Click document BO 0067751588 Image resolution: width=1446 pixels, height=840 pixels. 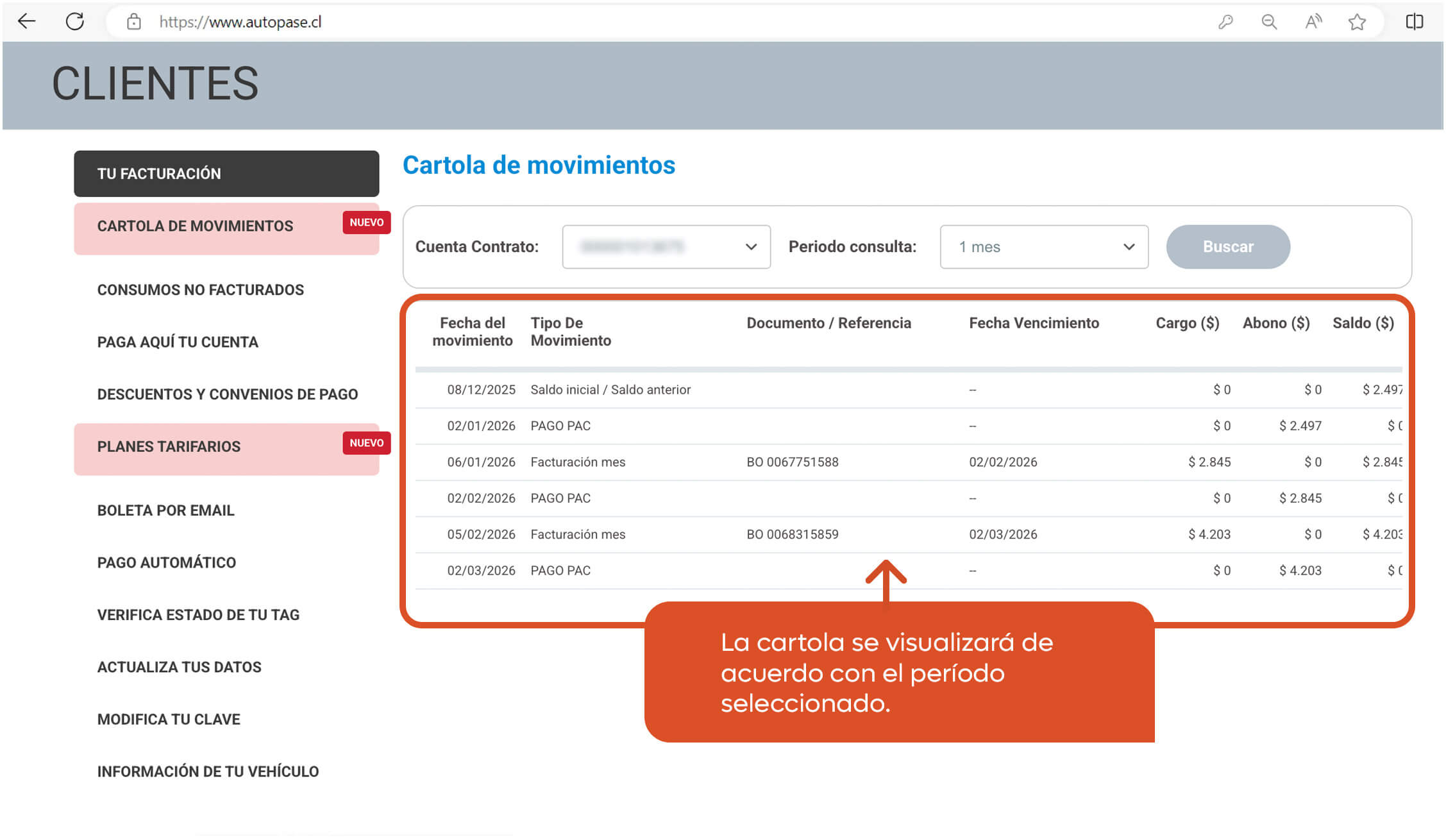point(793,462)
